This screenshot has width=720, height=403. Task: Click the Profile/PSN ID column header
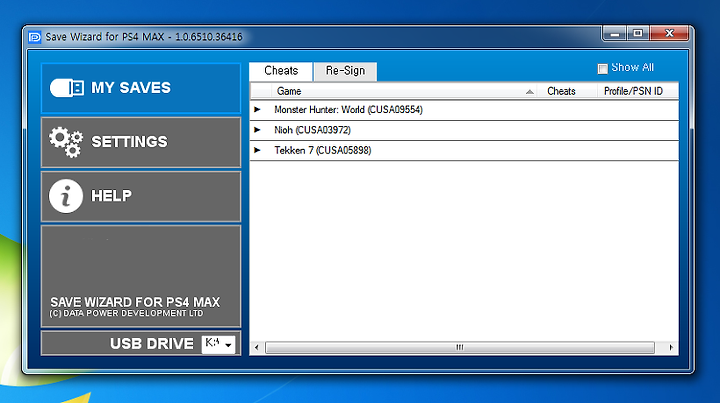click(x=638, y=91)
